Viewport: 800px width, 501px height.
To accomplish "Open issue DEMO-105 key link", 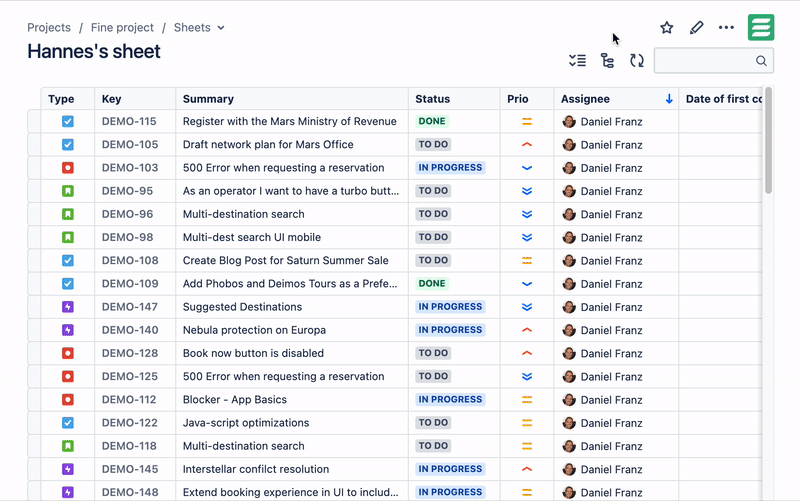I will pos(130,144).
